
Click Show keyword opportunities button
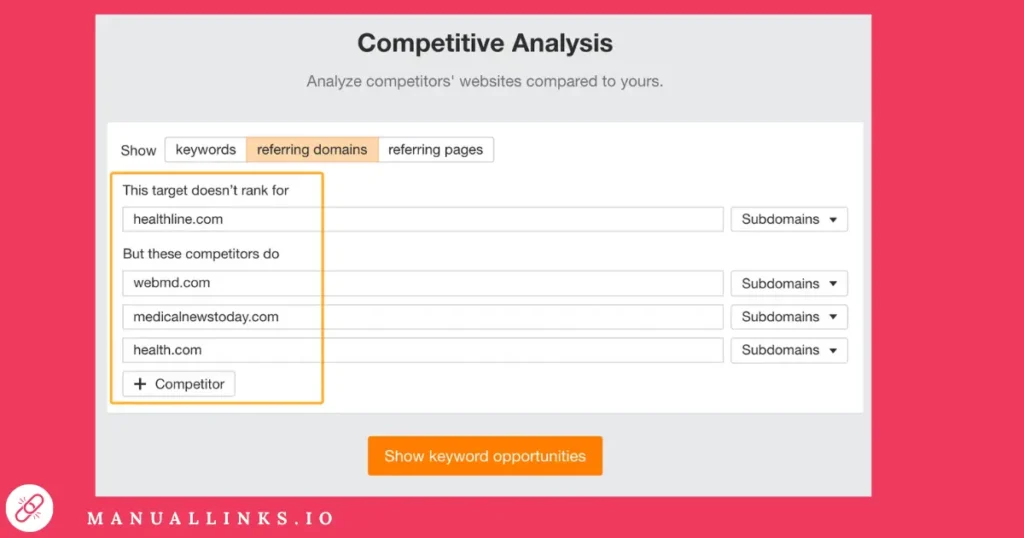(x=485, y=456)
